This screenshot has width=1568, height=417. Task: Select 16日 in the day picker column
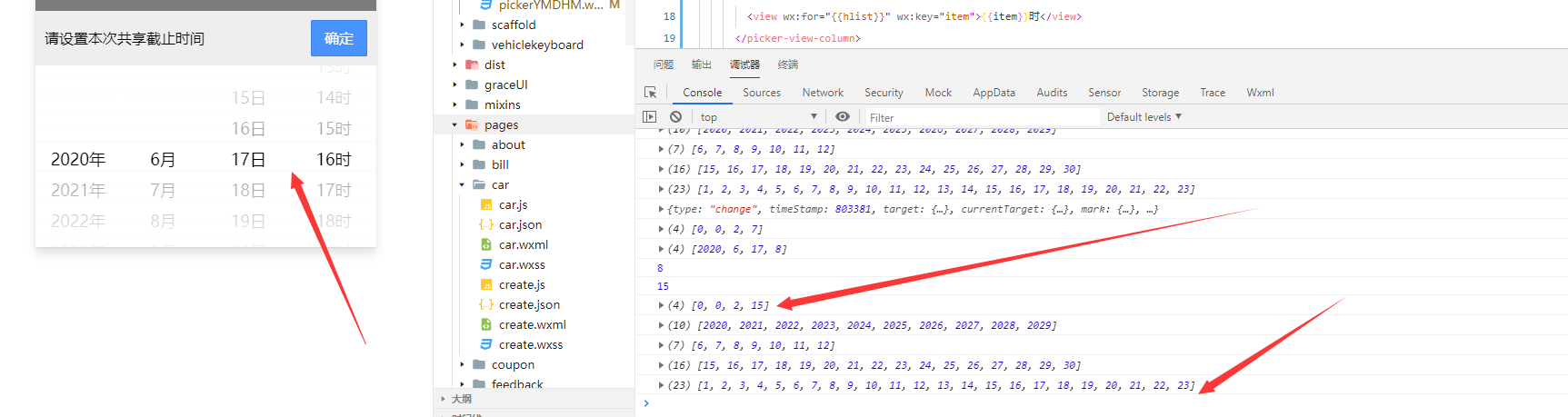pyautogui.click(x=248, y=128)
